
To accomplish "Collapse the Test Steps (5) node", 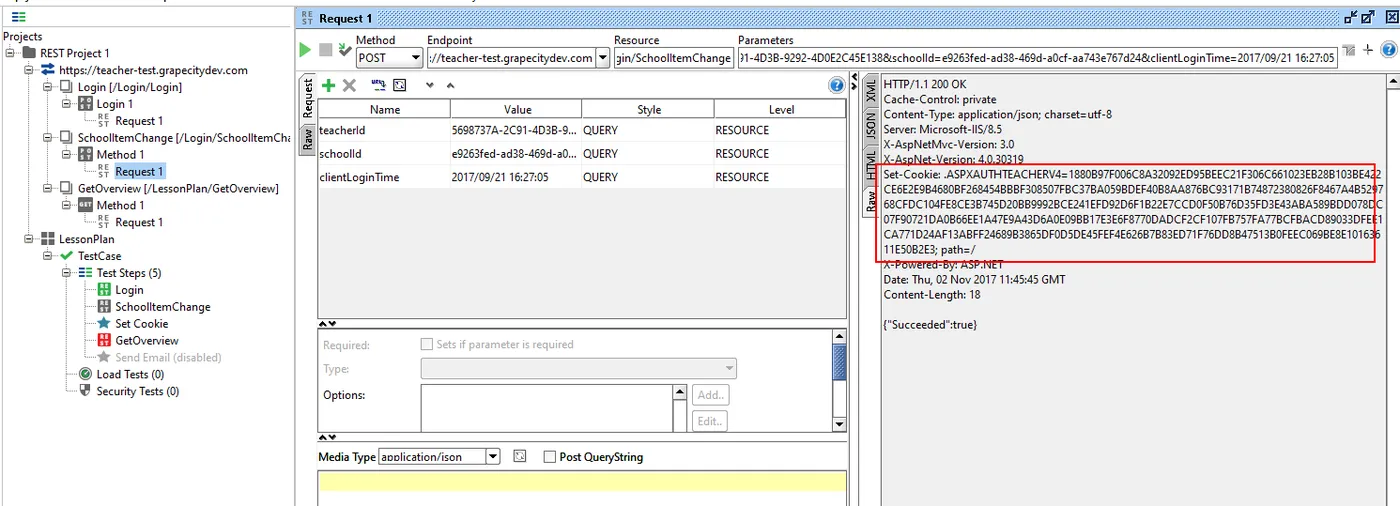I will pos(66,273).
